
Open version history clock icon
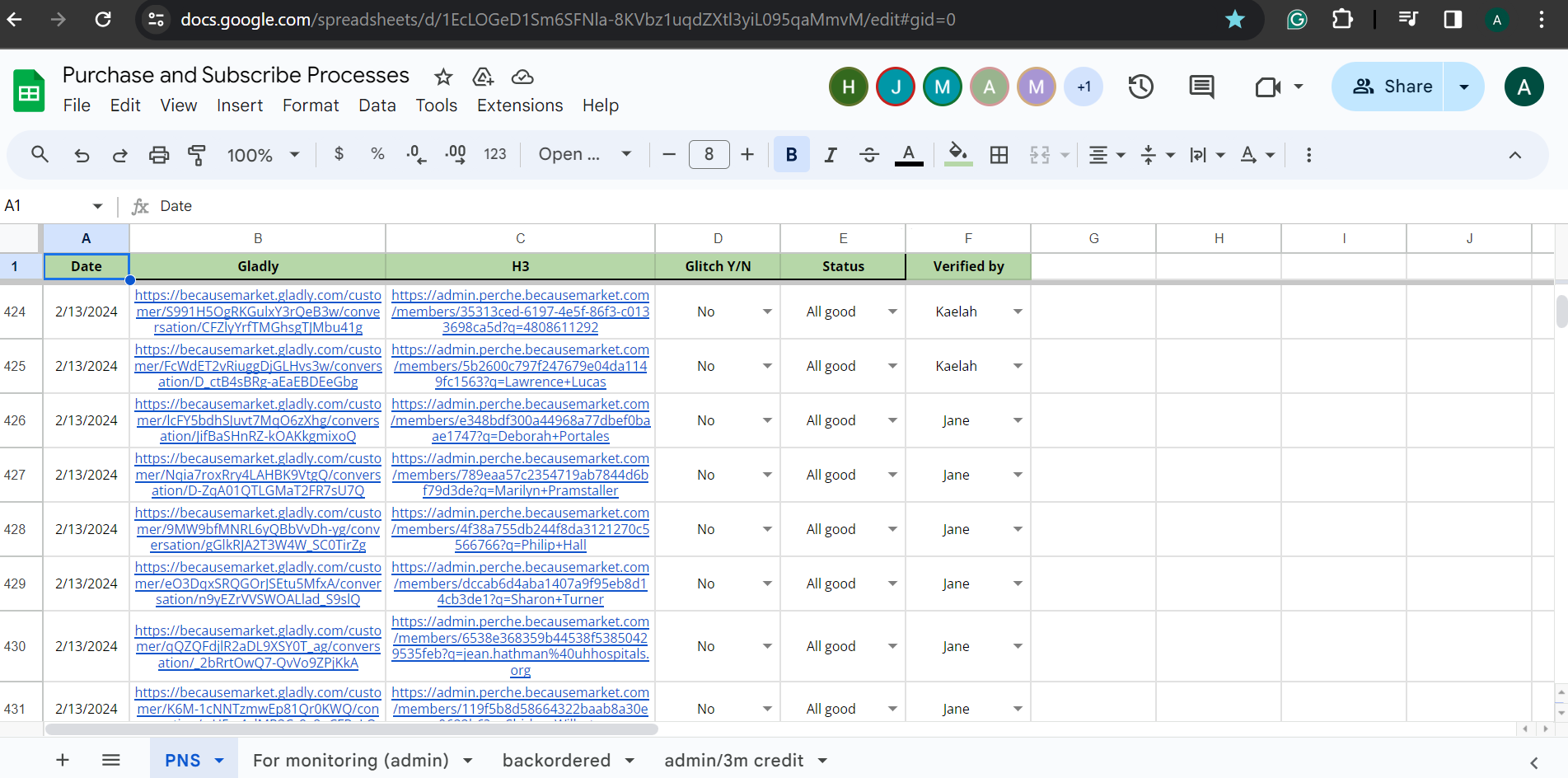(1140, 87)
